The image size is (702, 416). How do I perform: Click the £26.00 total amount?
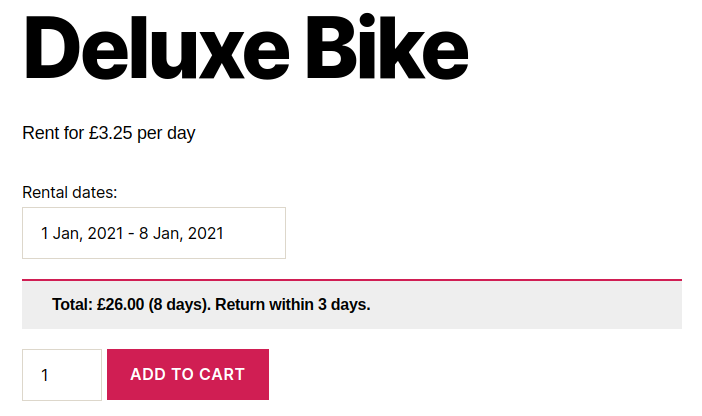coord(120,305)
